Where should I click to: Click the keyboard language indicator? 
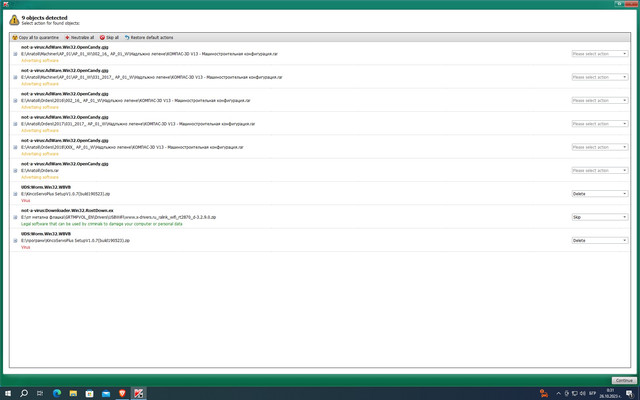point(592,393)
